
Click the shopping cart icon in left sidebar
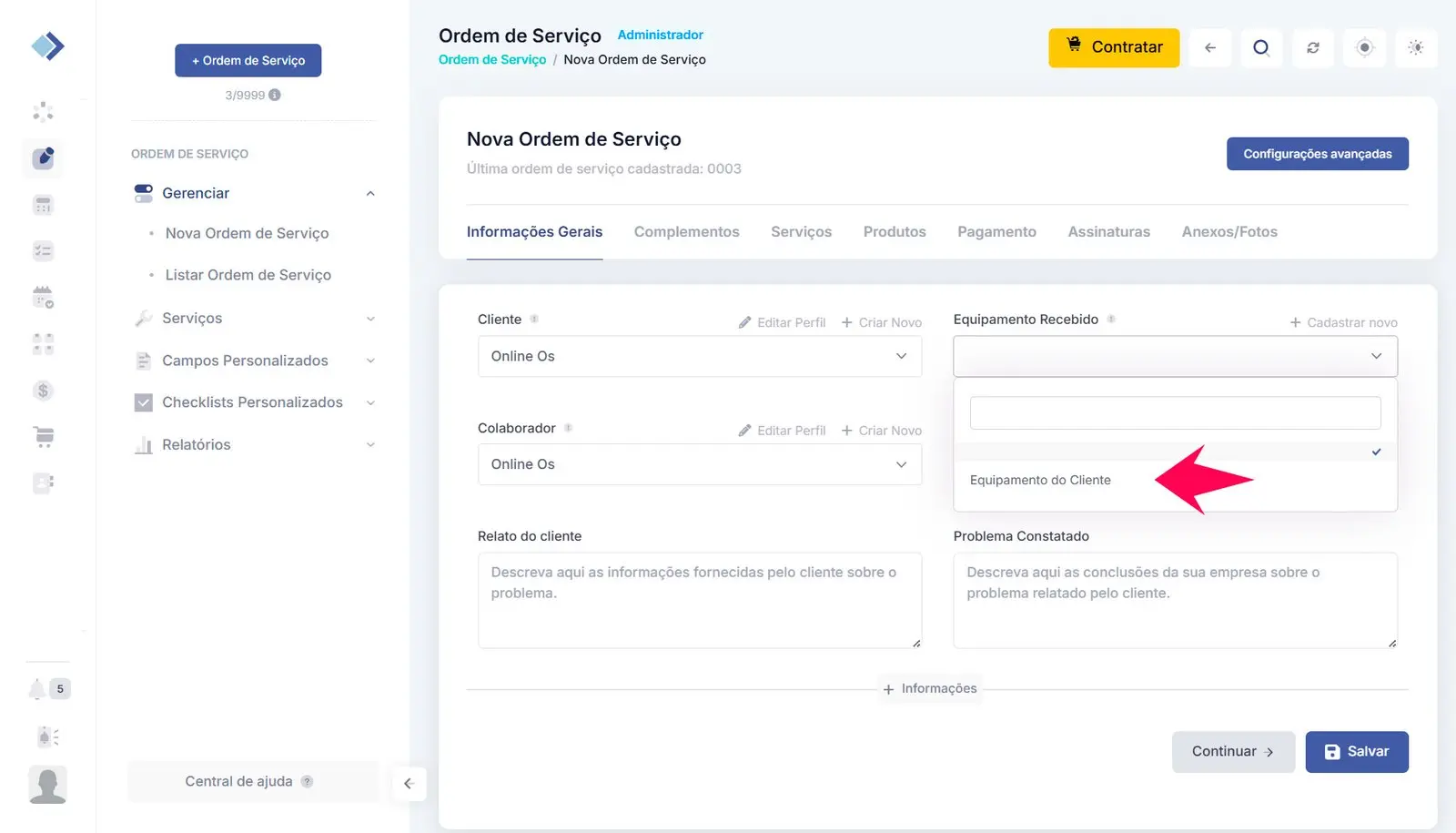point(44,437)
